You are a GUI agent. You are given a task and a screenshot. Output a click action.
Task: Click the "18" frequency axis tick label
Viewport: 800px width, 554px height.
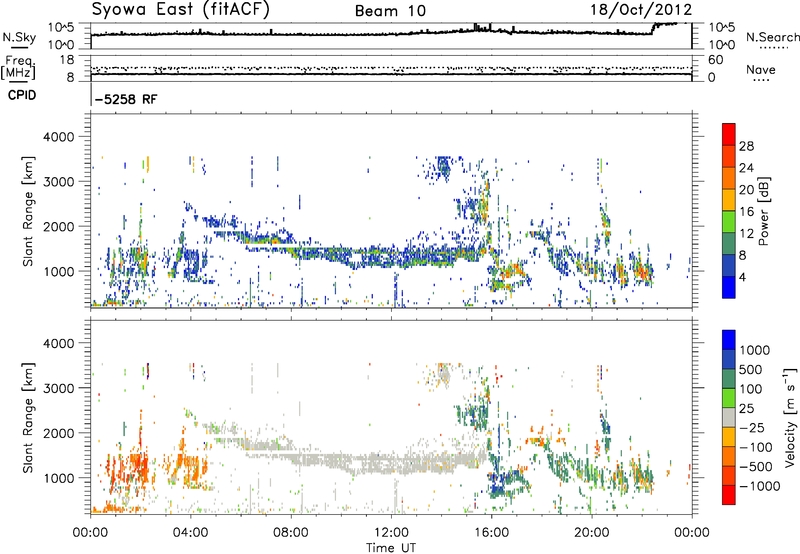[x=67, y=60]
